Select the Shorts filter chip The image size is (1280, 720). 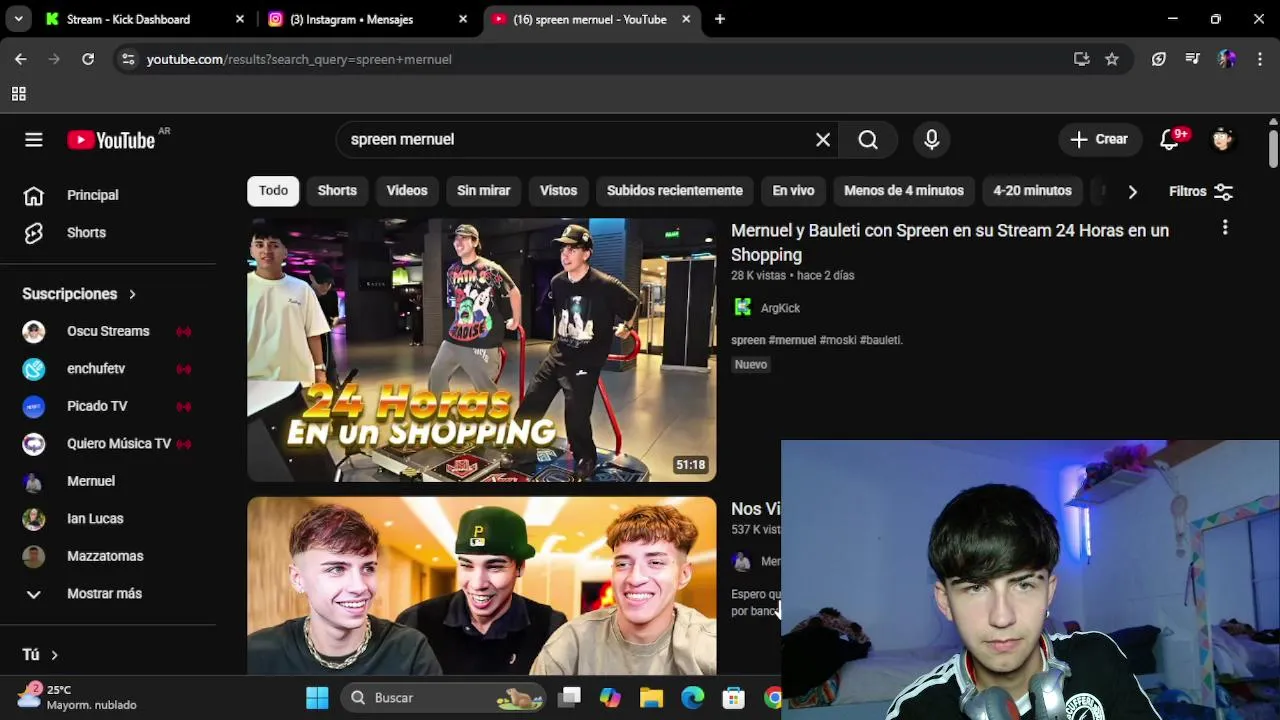[337, 191]
